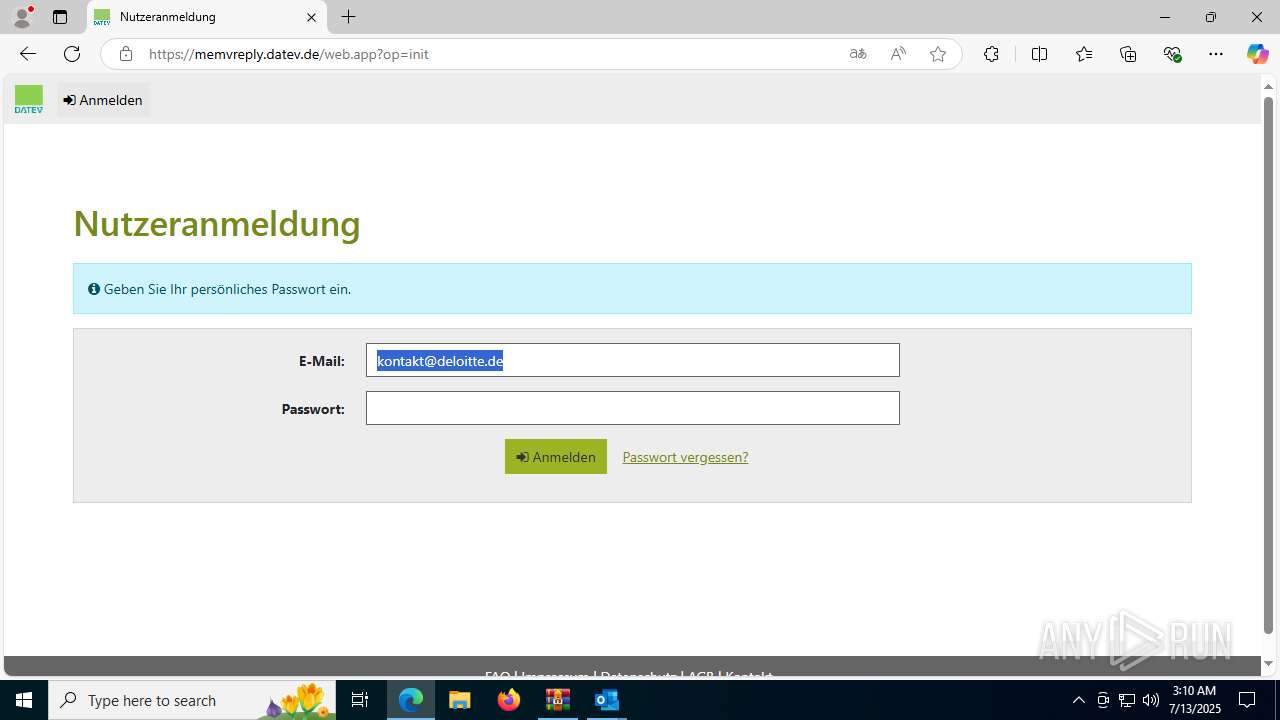
Task: Open the Anmelden menu item in header
Action: point(103,100)
